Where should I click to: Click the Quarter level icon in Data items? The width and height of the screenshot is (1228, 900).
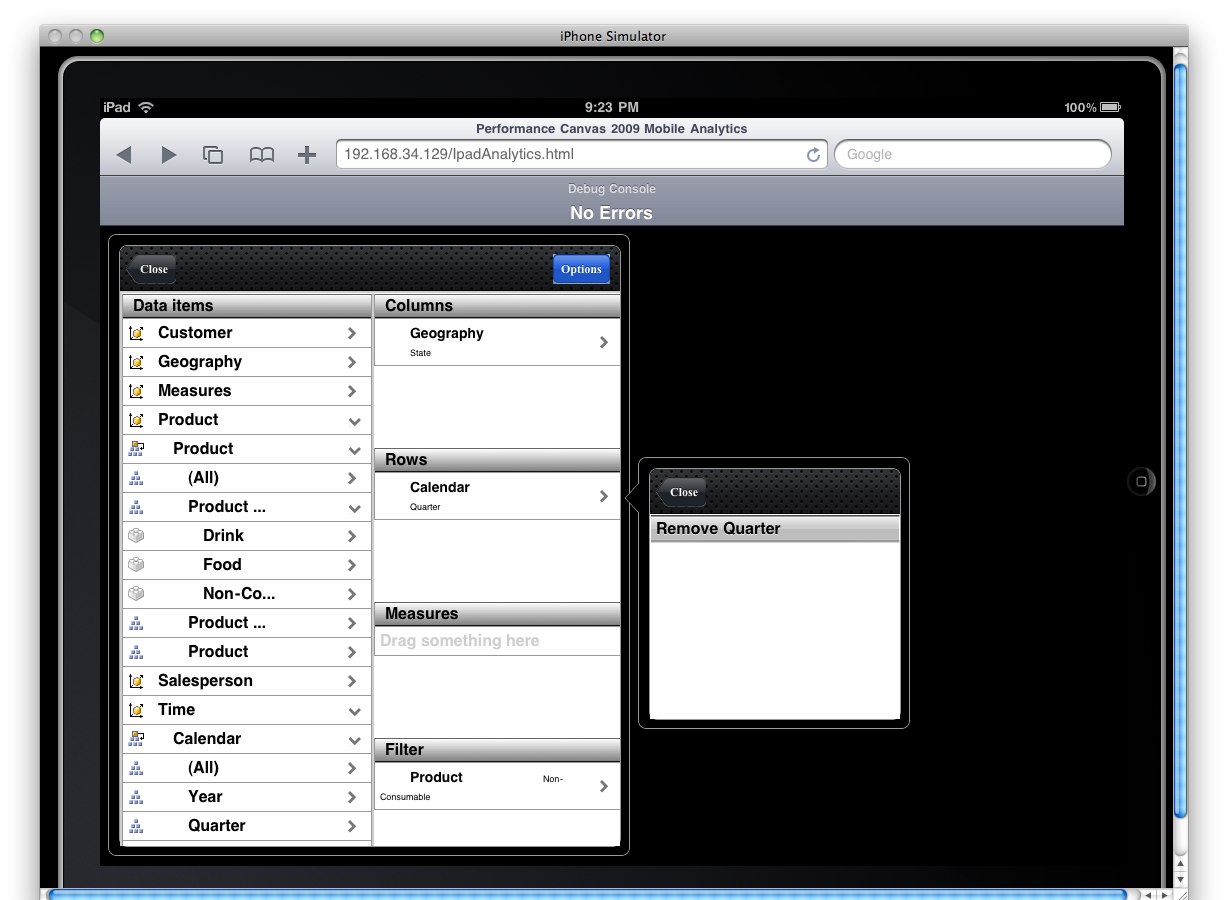(x=136, y=826)
